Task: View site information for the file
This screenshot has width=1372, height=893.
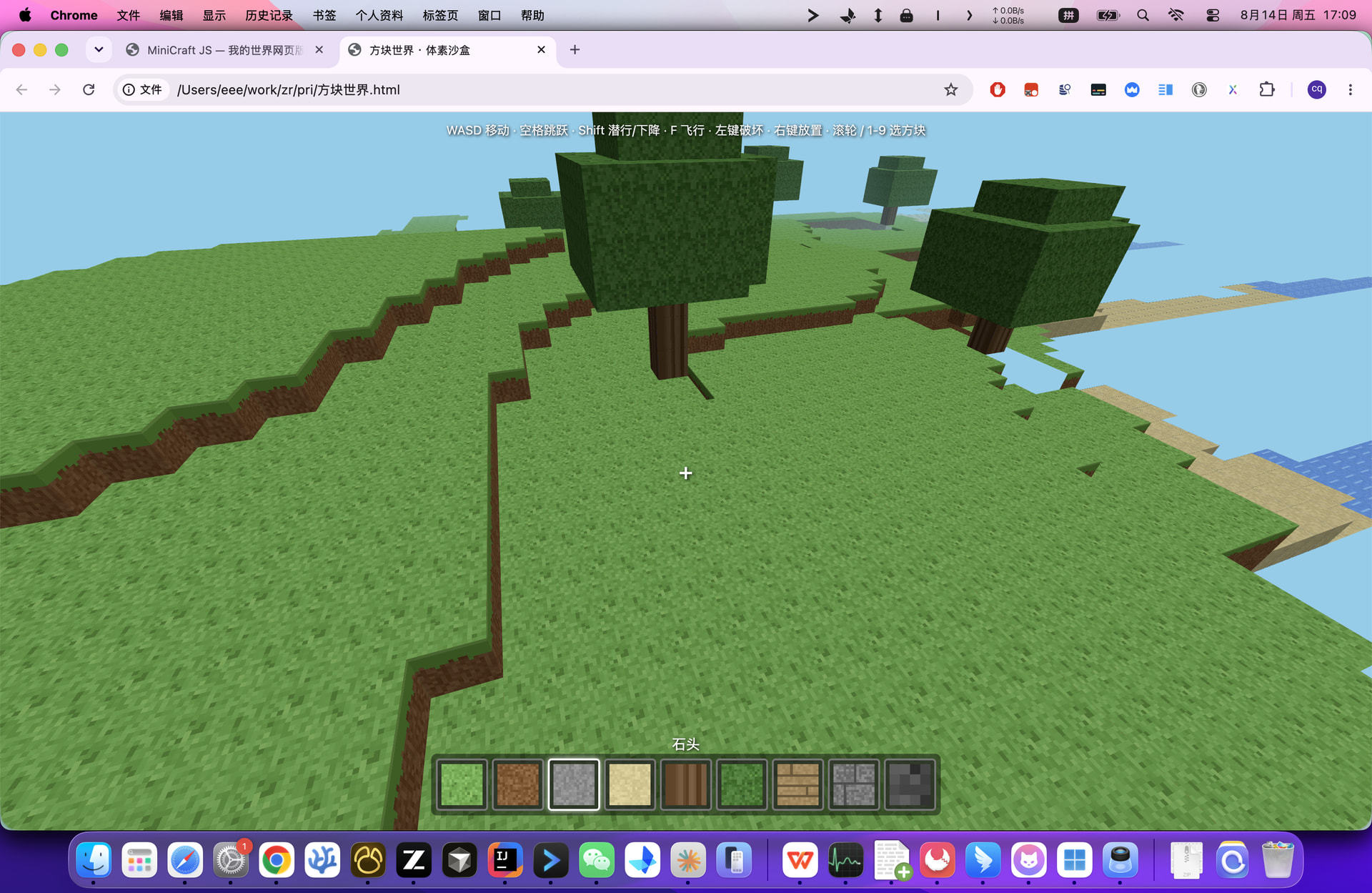Action: [142, 89]
